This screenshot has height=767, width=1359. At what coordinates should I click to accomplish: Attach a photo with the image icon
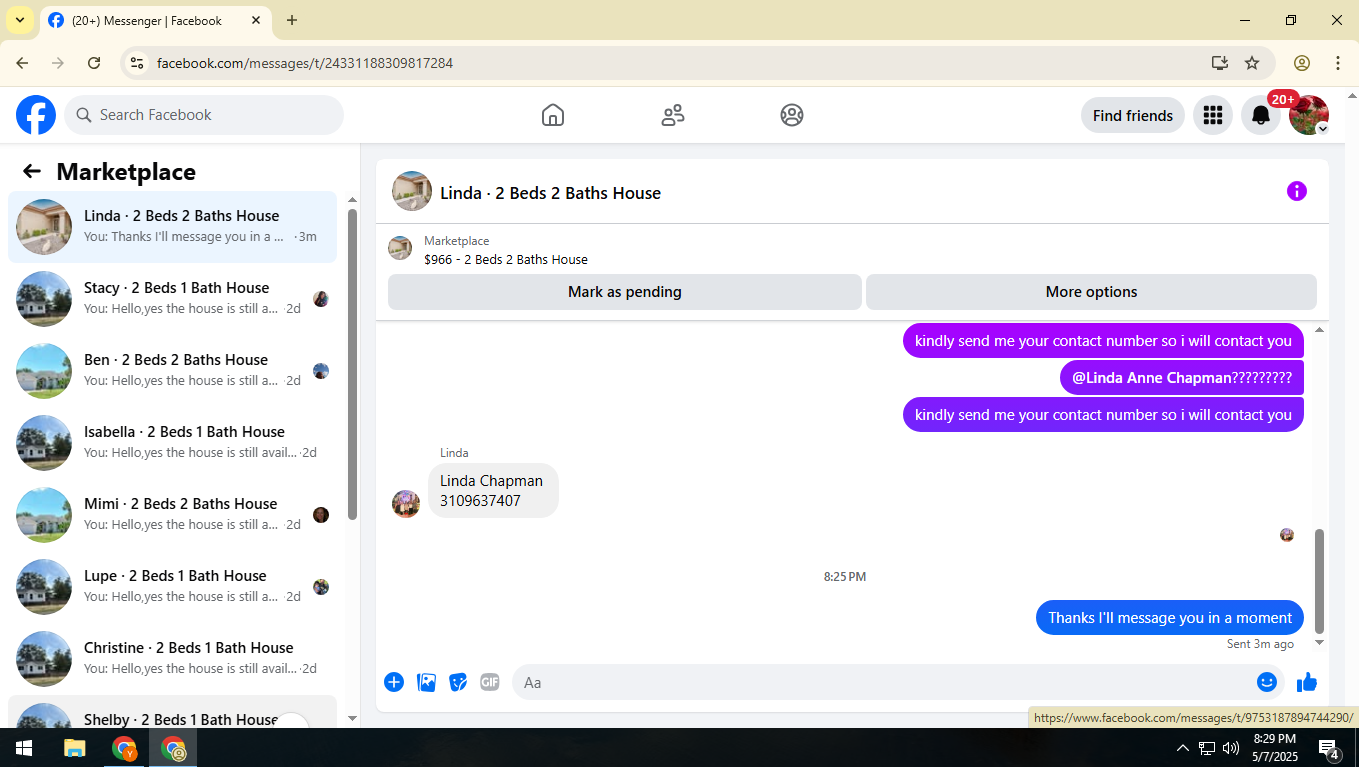tap(426, 682)
